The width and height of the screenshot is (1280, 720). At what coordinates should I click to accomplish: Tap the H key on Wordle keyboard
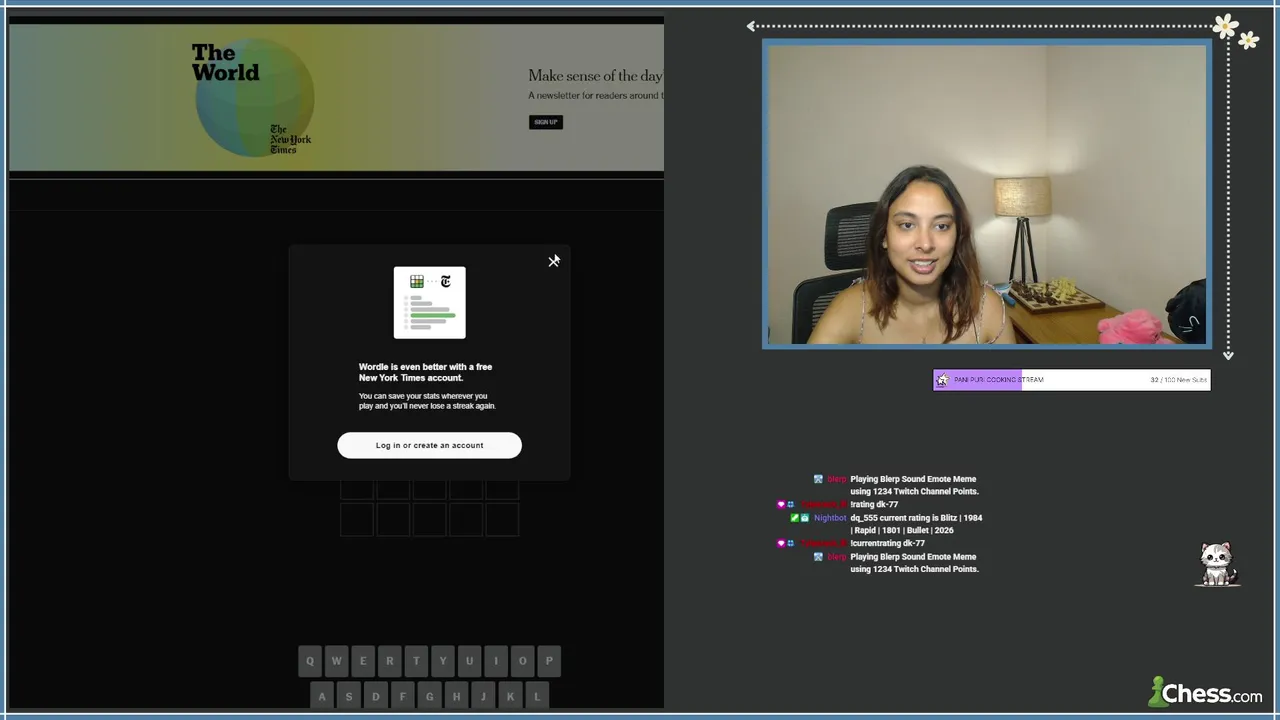point(457,696)
